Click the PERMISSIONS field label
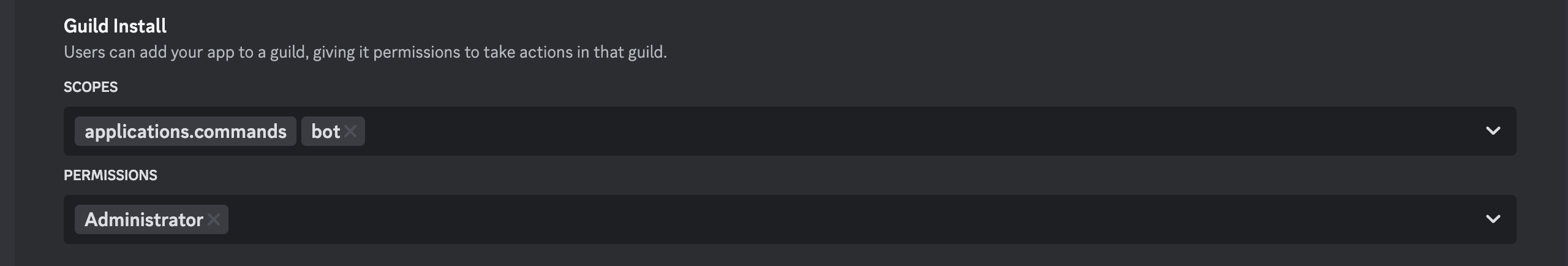The height and width of the screenshot is (266, 1568). (x=110, y=175)
